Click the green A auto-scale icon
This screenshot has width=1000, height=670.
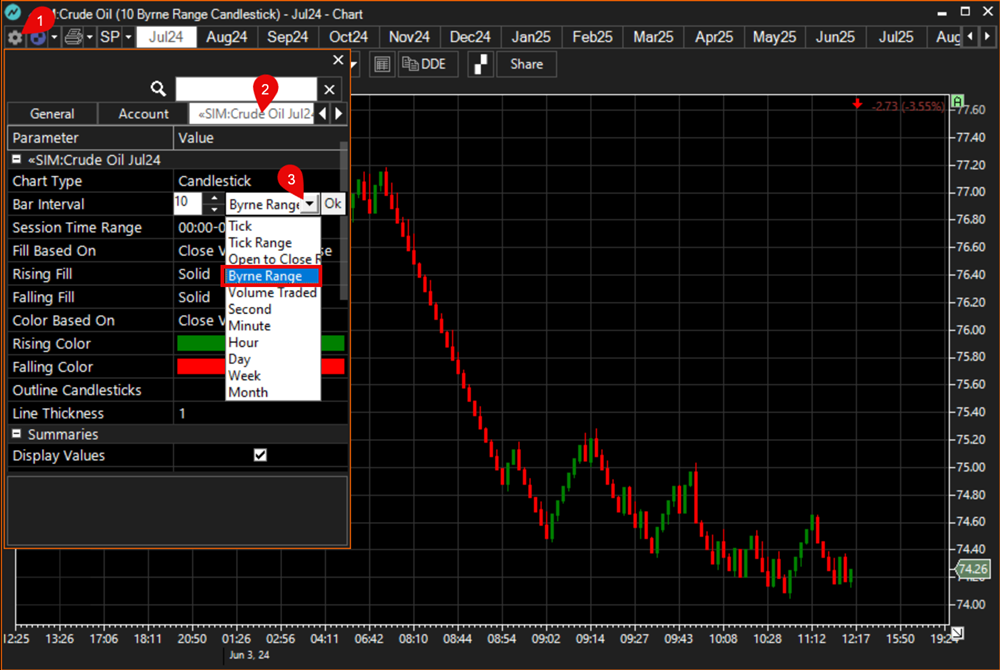958,102
